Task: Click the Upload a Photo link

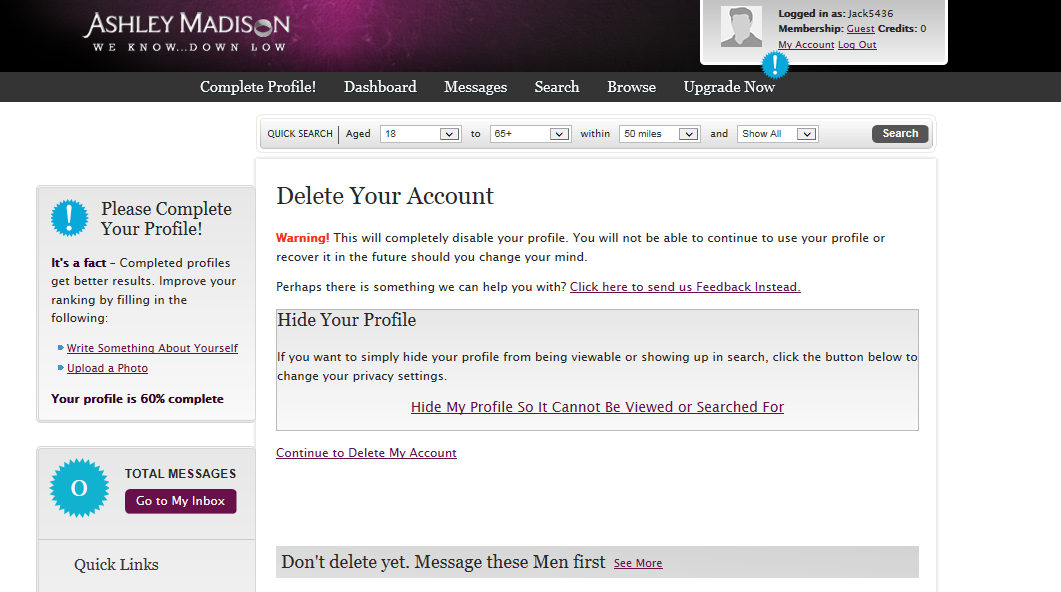Action: tap(107, 368)
